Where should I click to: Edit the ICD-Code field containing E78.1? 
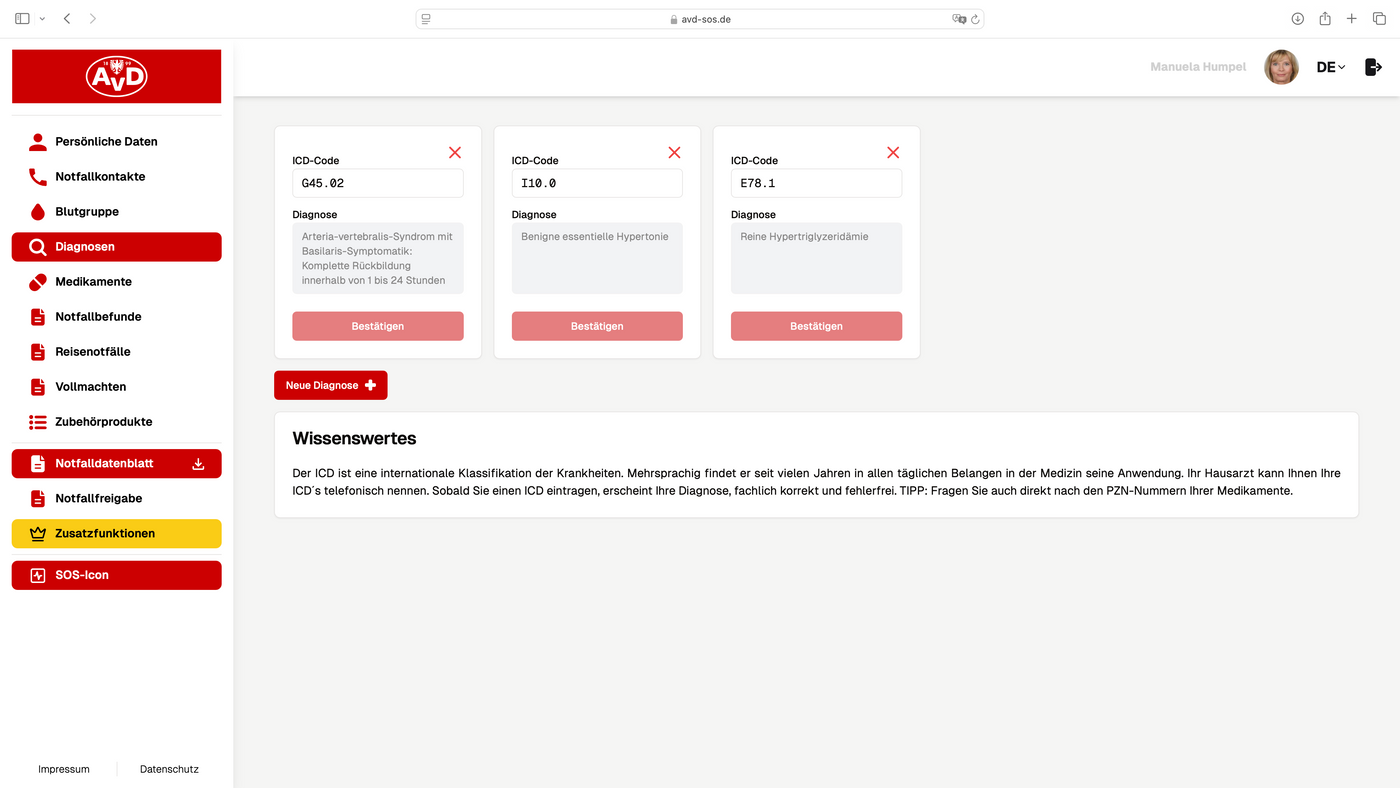[x=816, y=183]
